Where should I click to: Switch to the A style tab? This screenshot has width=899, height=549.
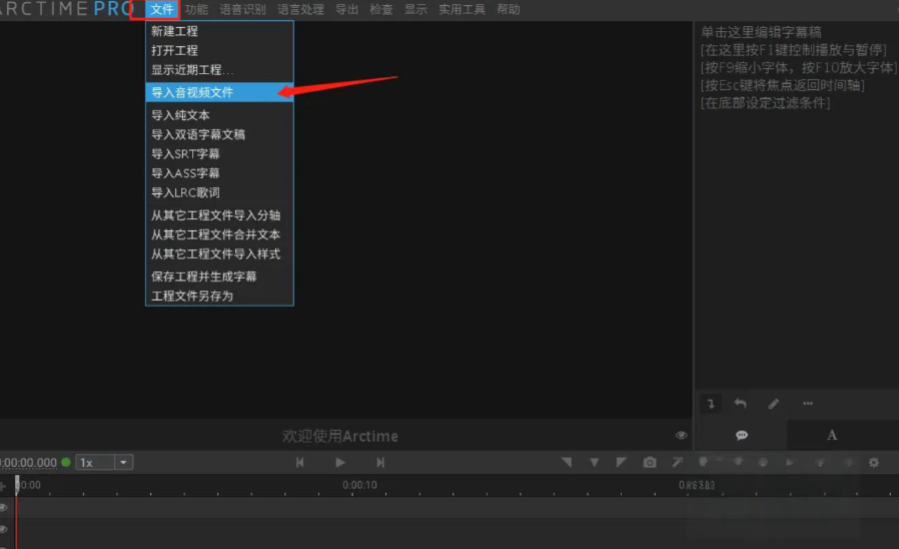tap(832, 436)
